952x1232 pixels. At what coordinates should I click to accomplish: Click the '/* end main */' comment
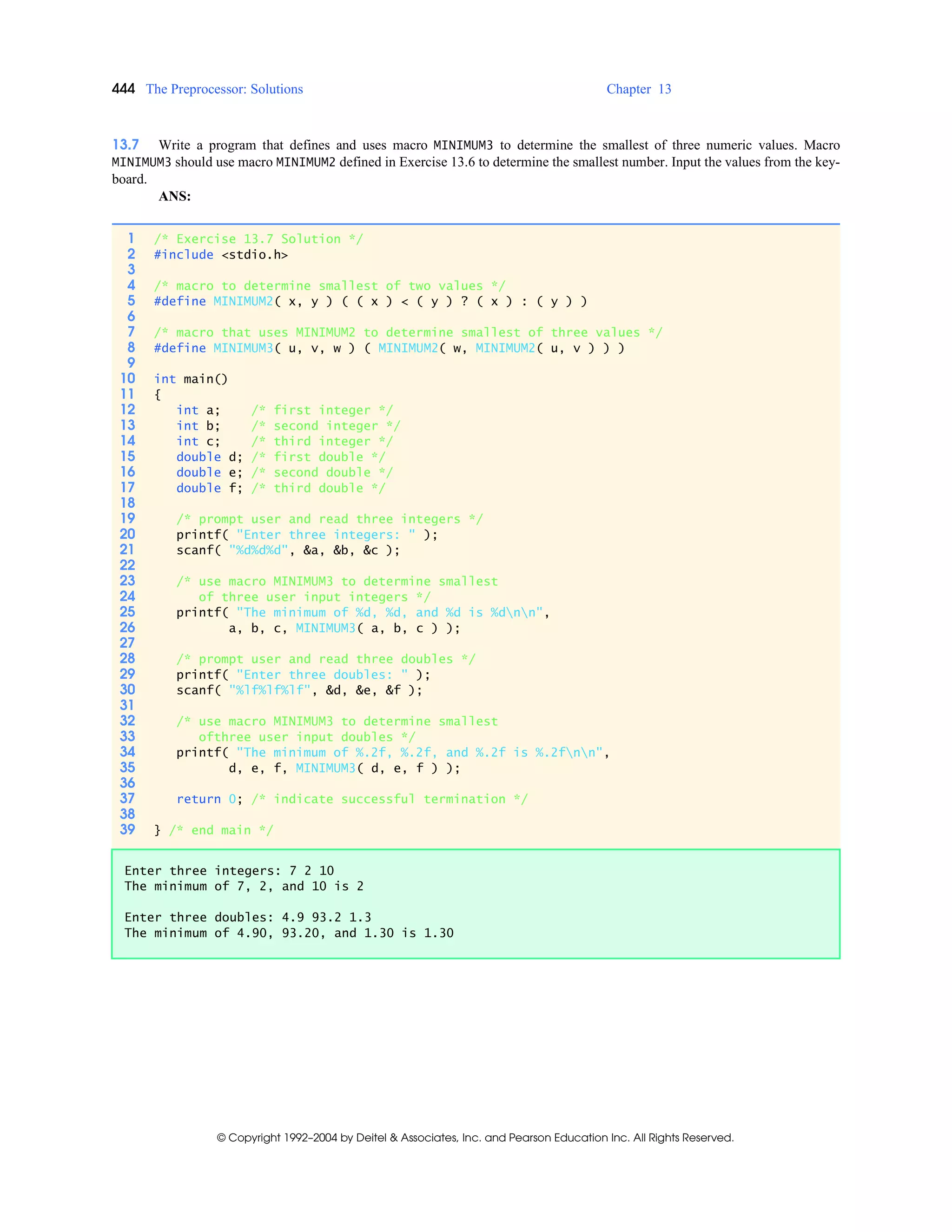221,830
